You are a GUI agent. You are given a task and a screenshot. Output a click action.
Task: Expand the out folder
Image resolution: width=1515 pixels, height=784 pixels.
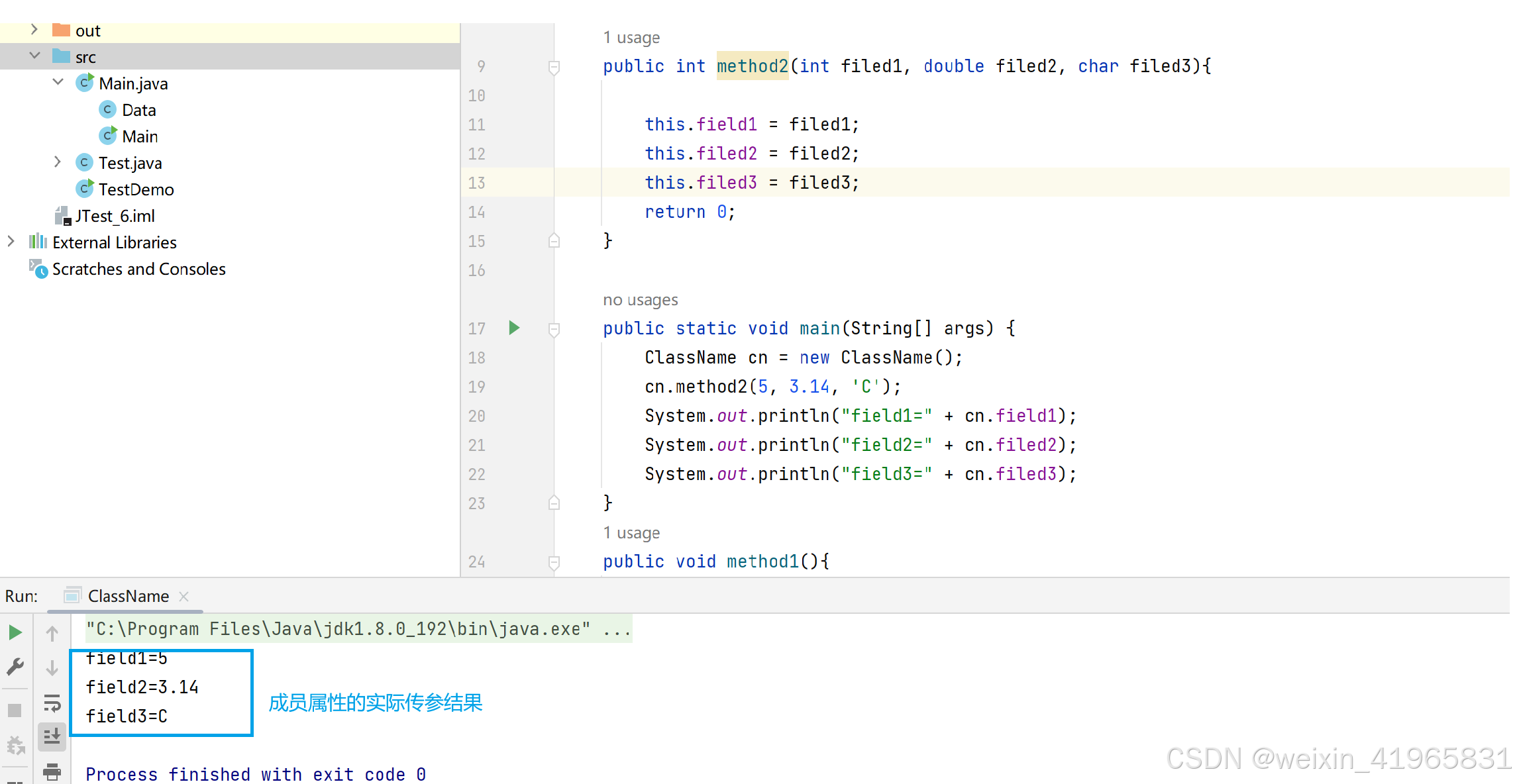pyautogui.click(x=34, y=30)
